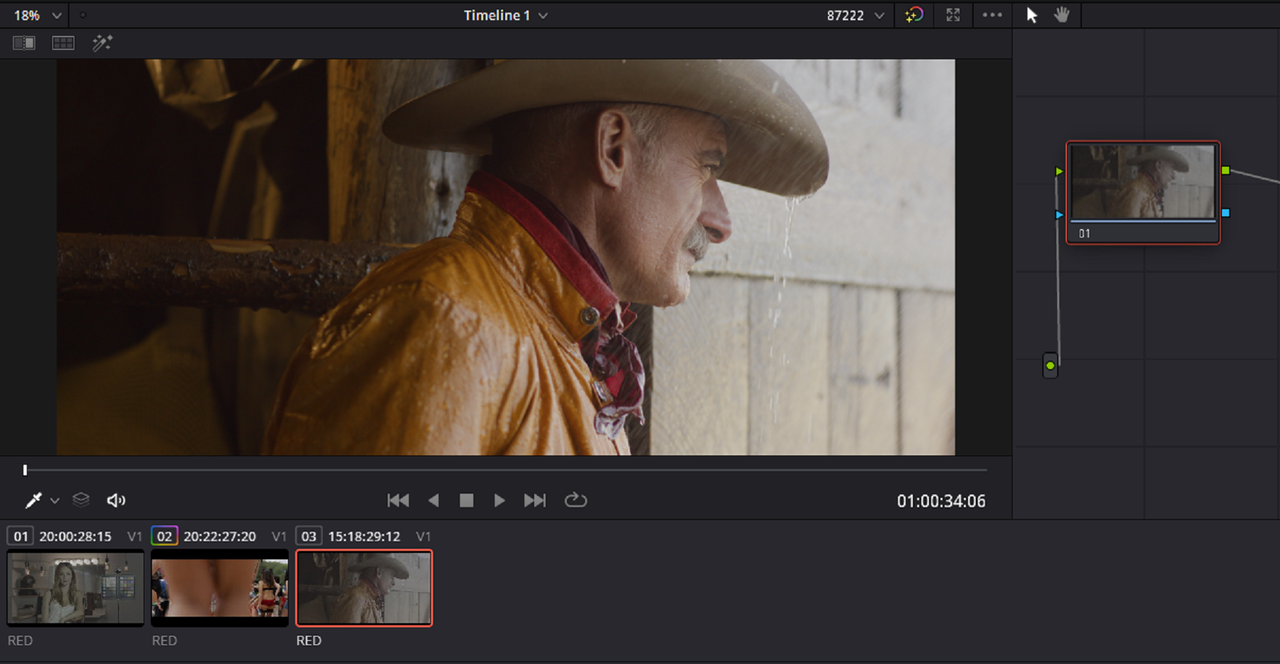Select the pointer arrow tool
Viewport: 1280px width, 664px height.
point(1033,15)
